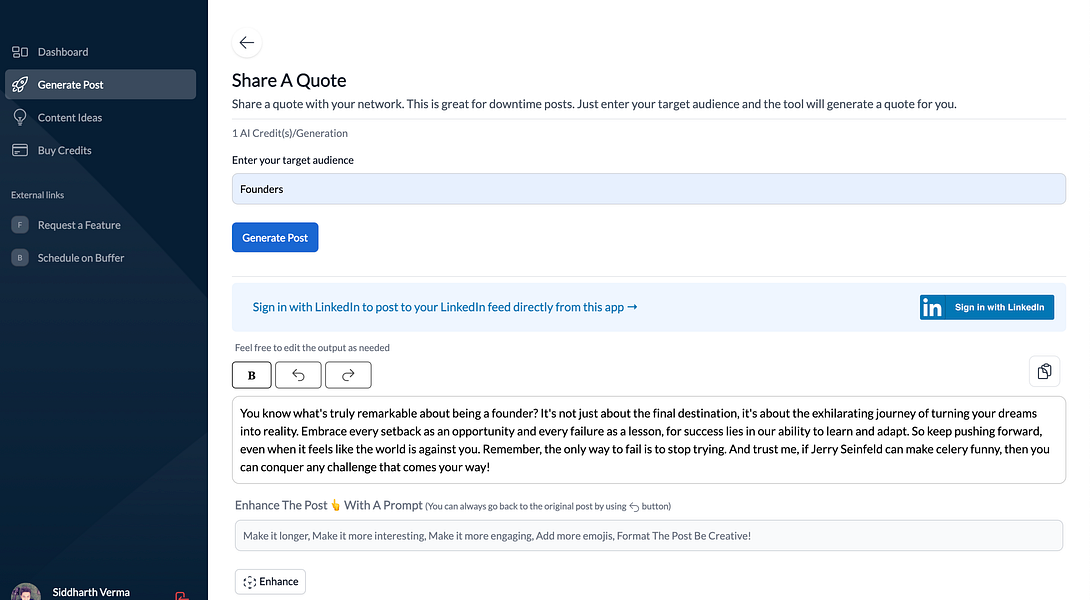Image resolution: width=1090 pixels, height=600 pixels.
Task: Click the 1 AI Credit(s)/Generation text
Action: (x=290, y=133)
